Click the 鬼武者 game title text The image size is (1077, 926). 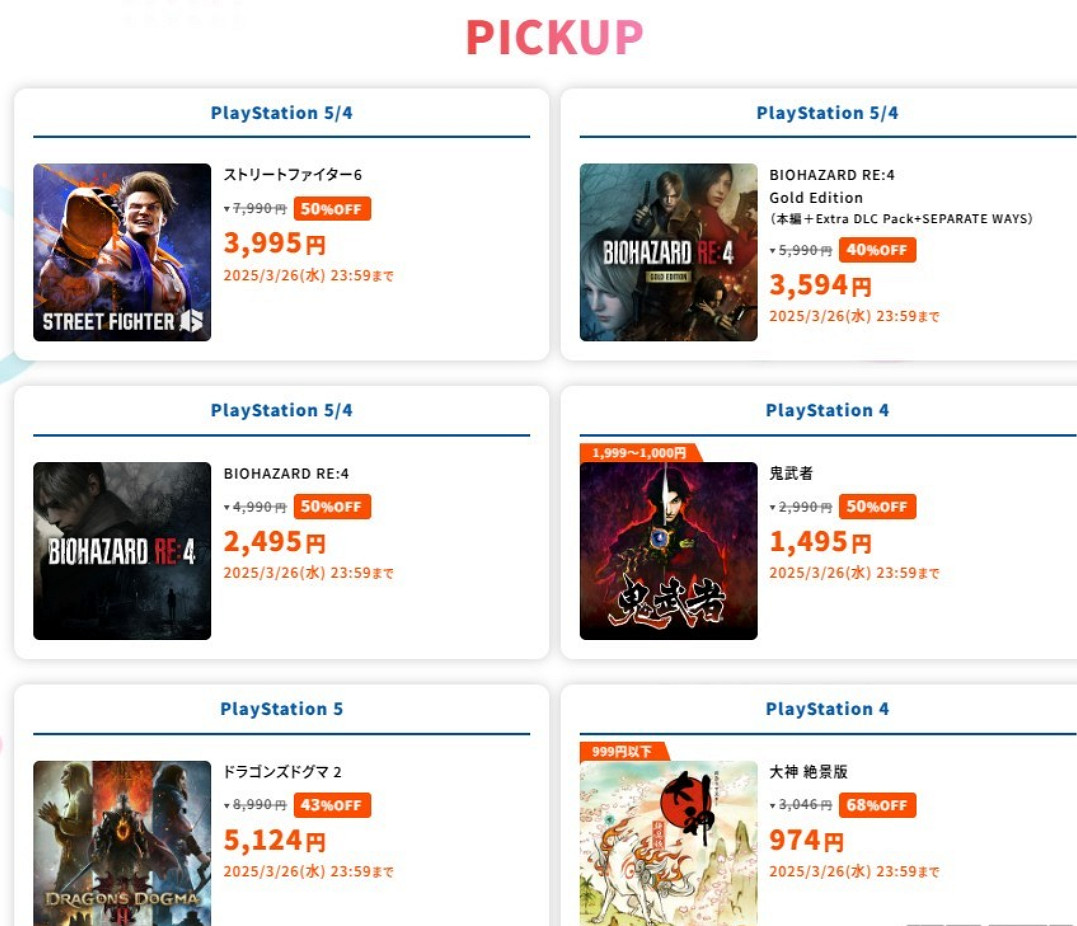coord(791,473)
